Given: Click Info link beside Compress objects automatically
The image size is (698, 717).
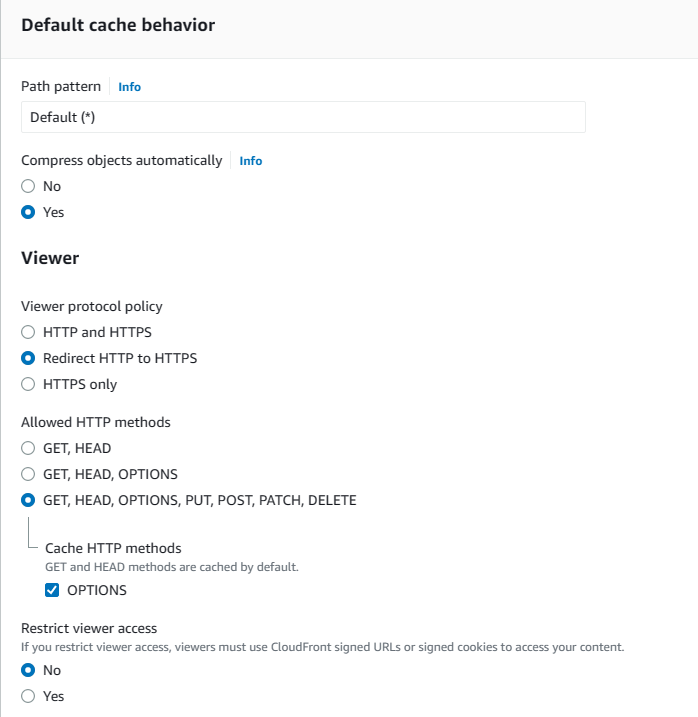Looking at the screenshot, I should 250,161.
